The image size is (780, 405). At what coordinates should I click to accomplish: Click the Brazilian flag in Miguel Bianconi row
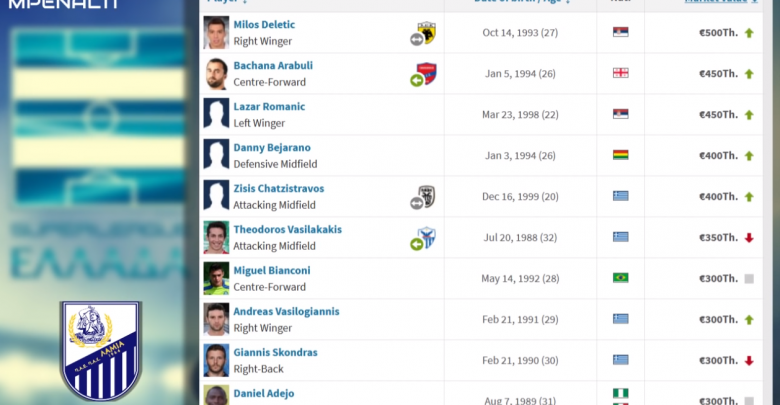tap(620, 278)
